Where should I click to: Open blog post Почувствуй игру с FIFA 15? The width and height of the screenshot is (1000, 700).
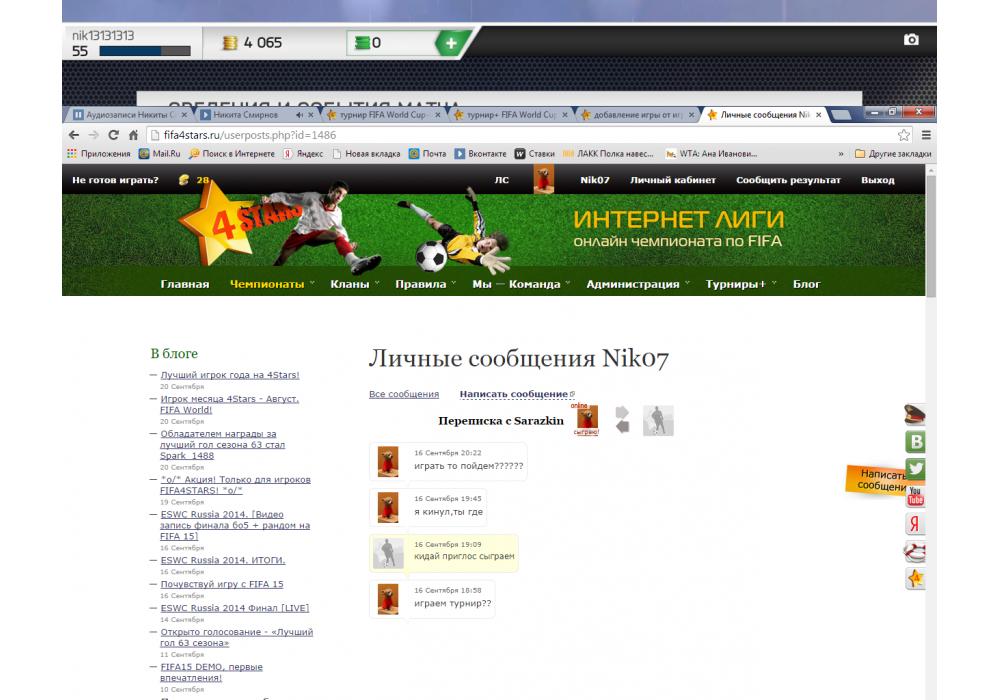click(222, 584)
